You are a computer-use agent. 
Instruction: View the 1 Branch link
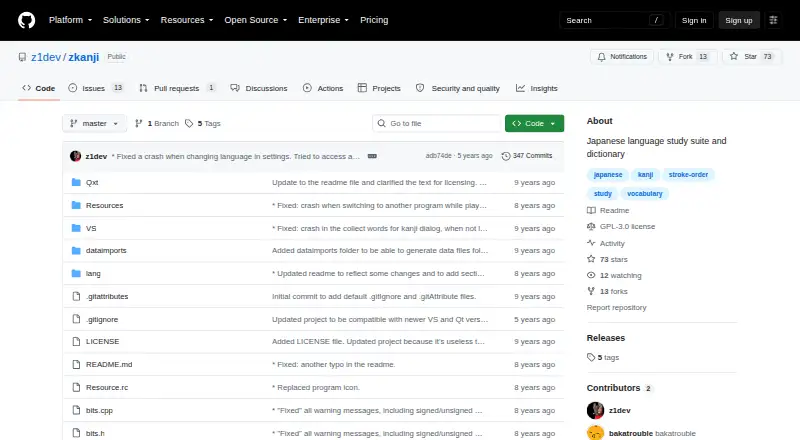(x=157, y=124)
